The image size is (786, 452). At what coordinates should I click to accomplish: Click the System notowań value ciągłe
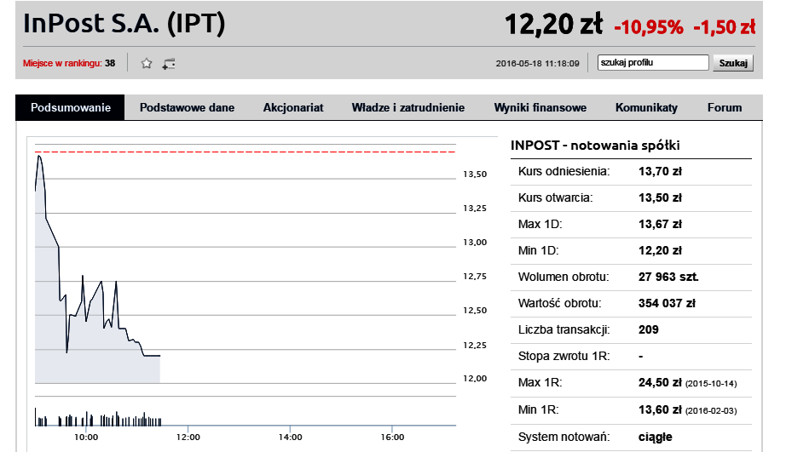[655, 437]
